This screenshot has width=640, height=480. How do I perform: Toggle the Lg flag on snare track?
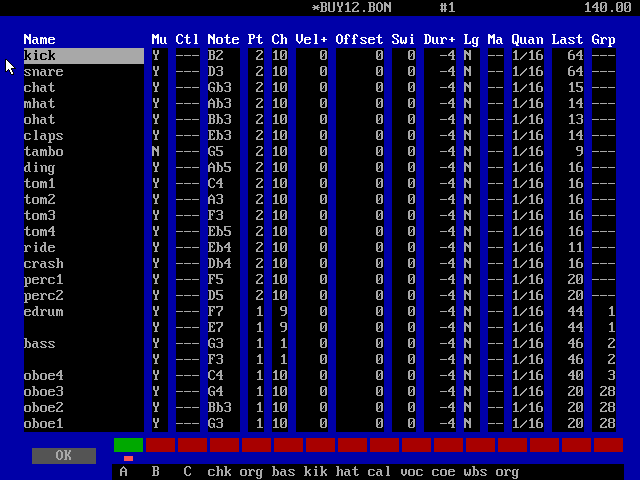[471, 71]
